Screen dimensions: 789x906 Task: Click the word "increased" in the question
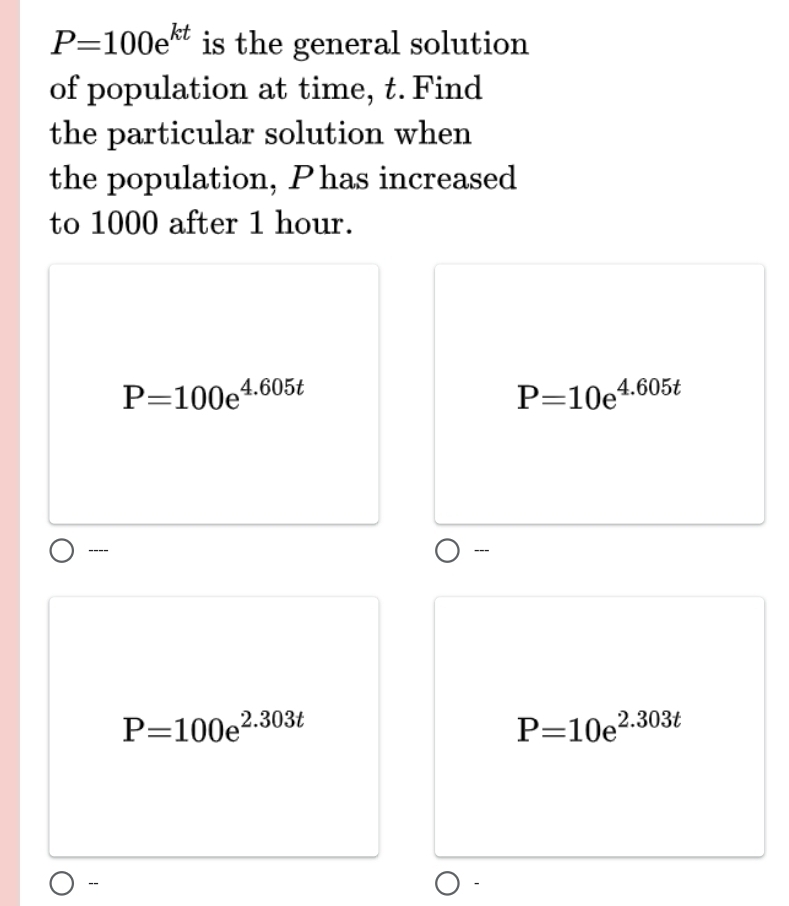pos(447,178)
